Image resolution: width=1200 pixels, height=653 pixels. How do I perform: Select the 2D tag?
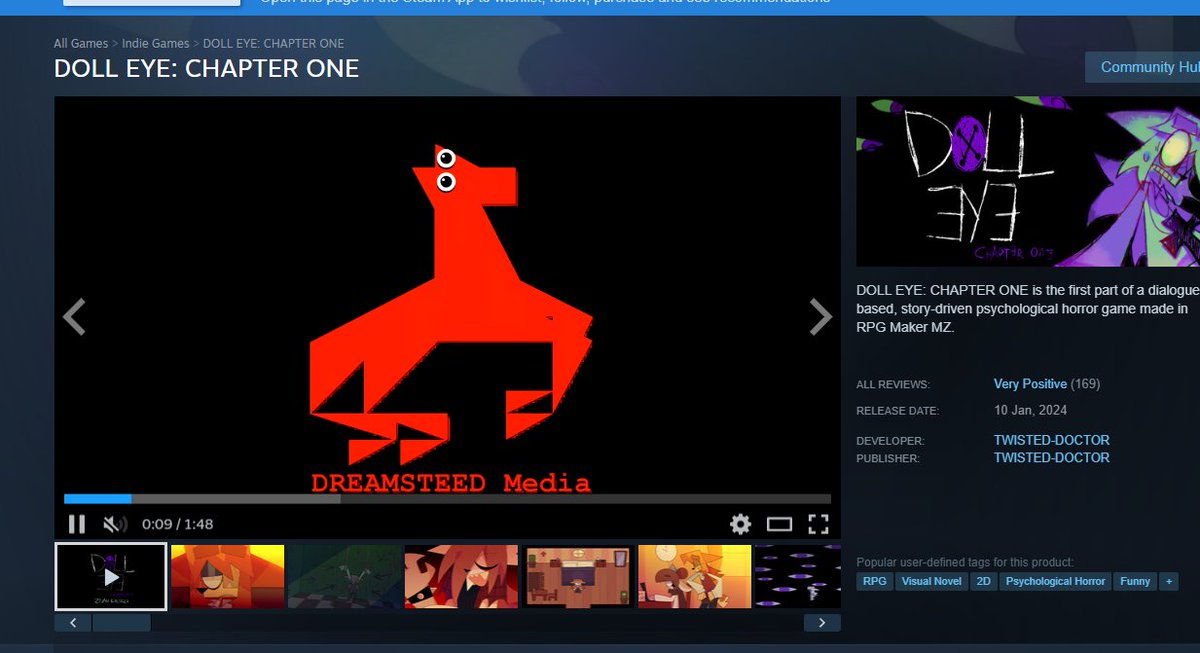[983, 581]
